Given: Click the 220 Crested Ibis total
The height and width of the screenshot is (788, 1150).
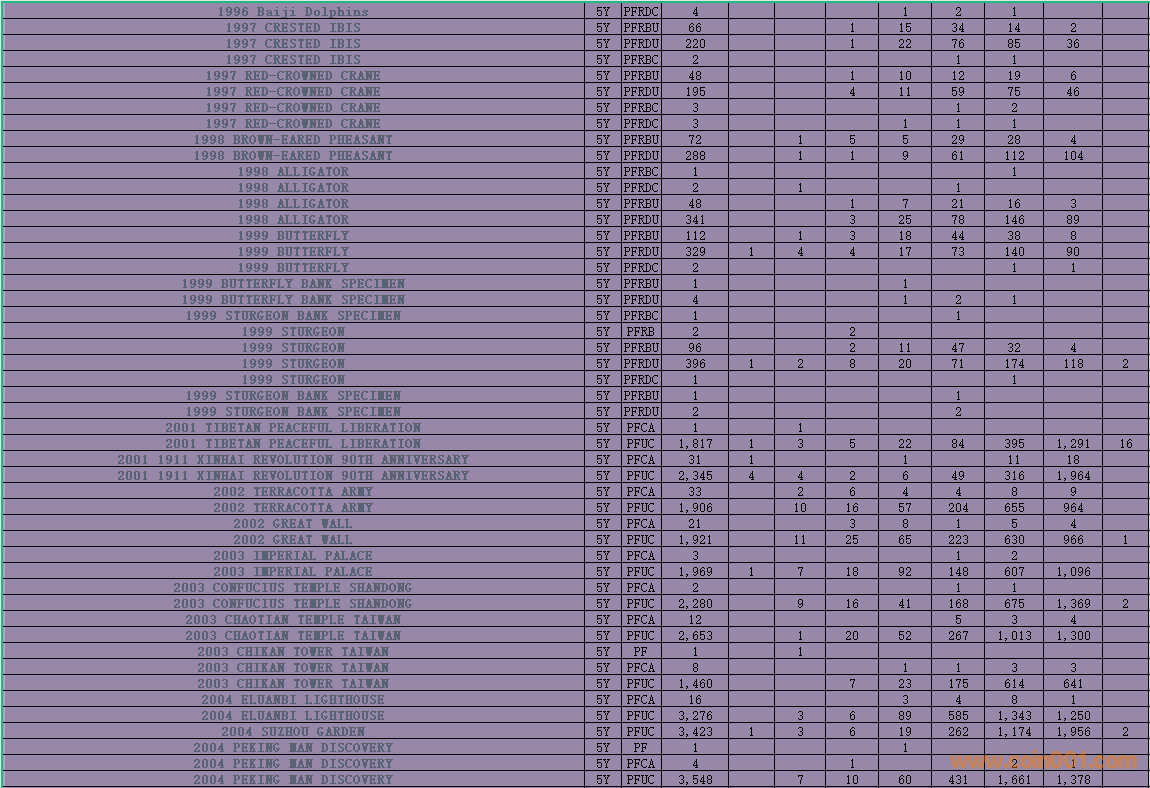Looking at the screenshot, I should coord(695,44).
